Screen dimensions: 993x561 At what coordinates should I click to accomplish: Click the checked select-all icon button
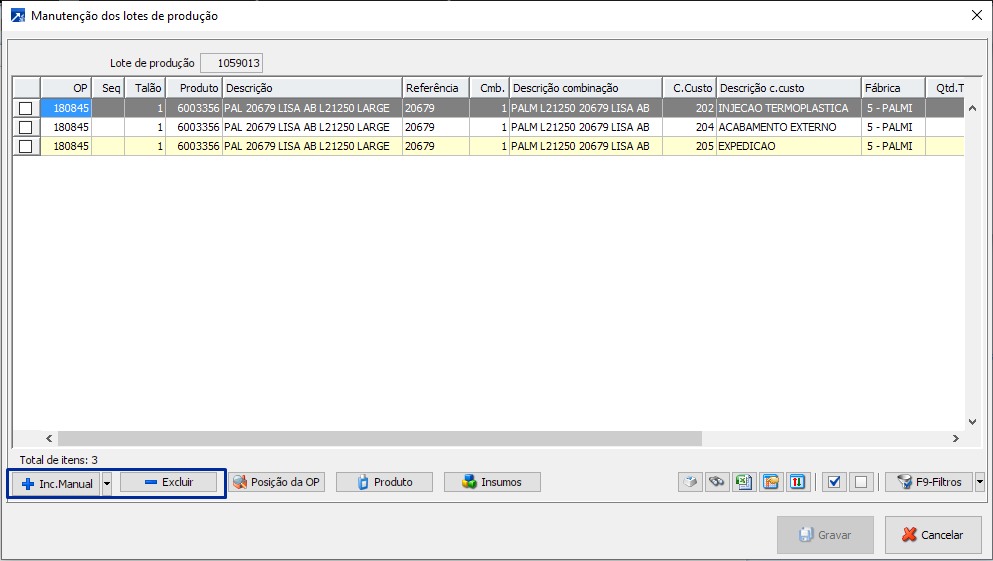click(834, 482)
